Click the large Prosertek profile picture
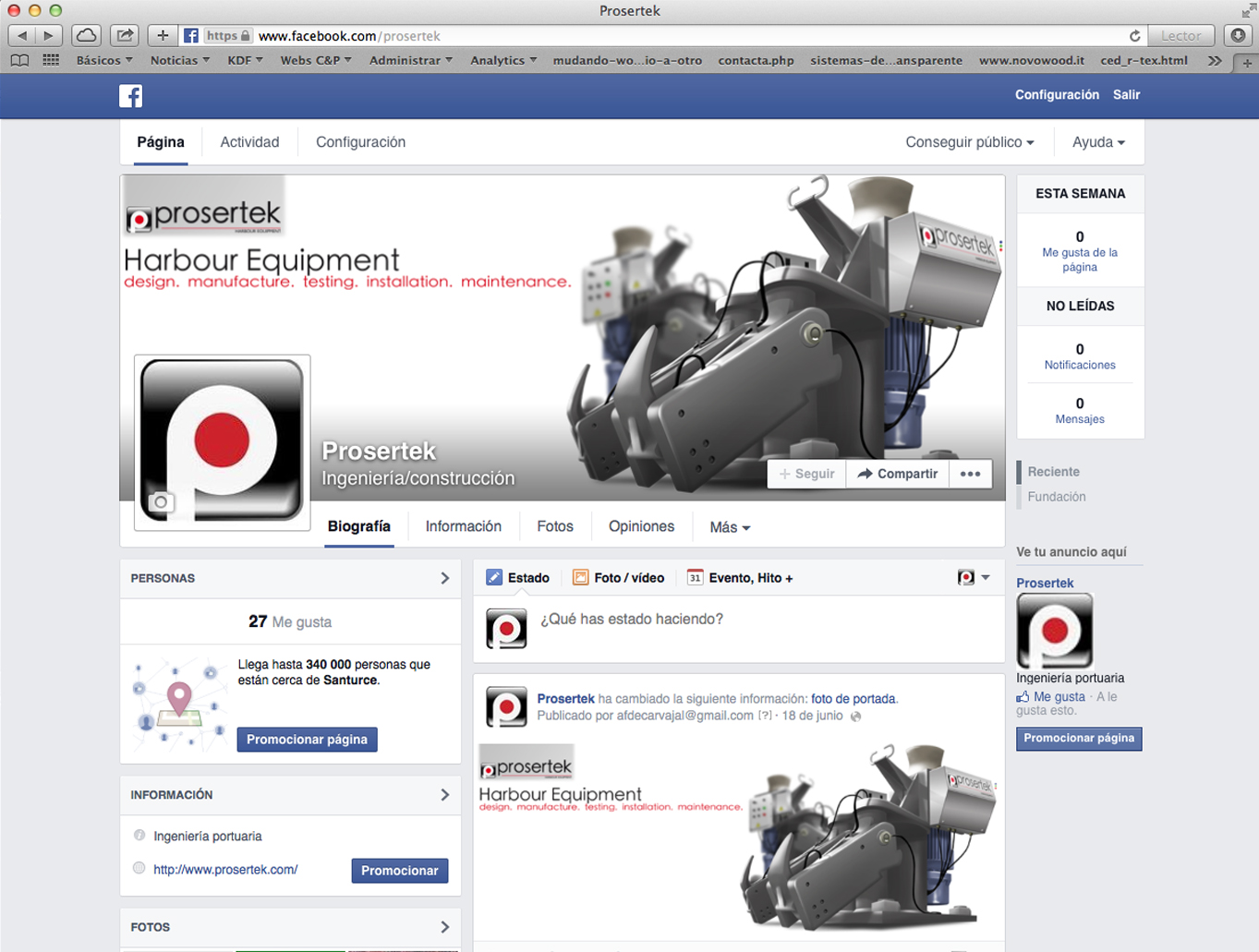The height and width of the screenshot is (952, 1259). (222, 441)
